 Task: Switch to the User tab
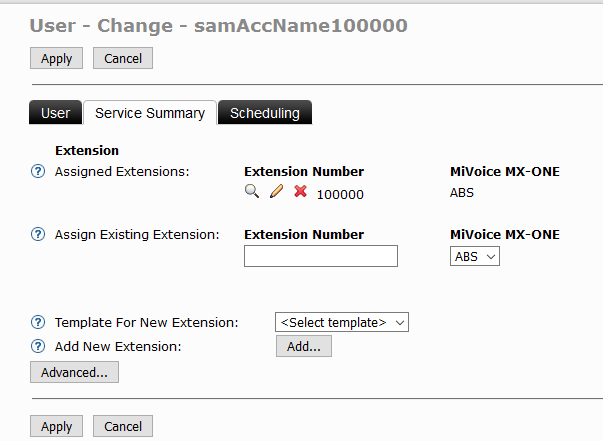pos(55,113)
